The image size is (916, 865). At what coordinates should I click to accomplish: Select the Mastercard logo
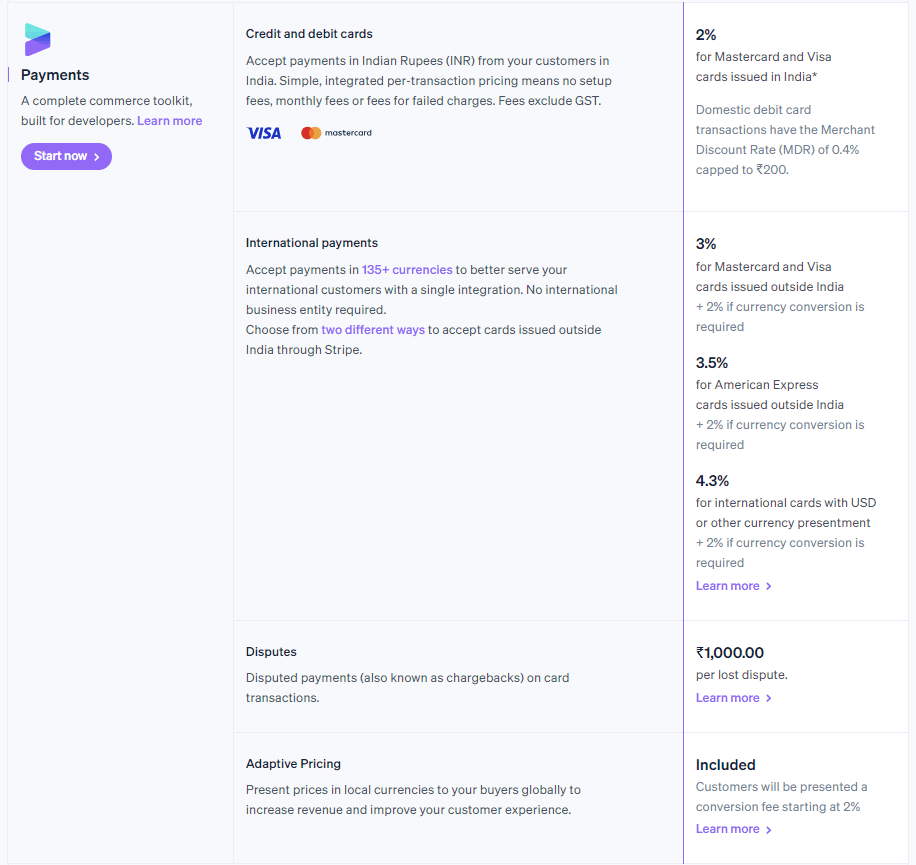tap(336, 132)
